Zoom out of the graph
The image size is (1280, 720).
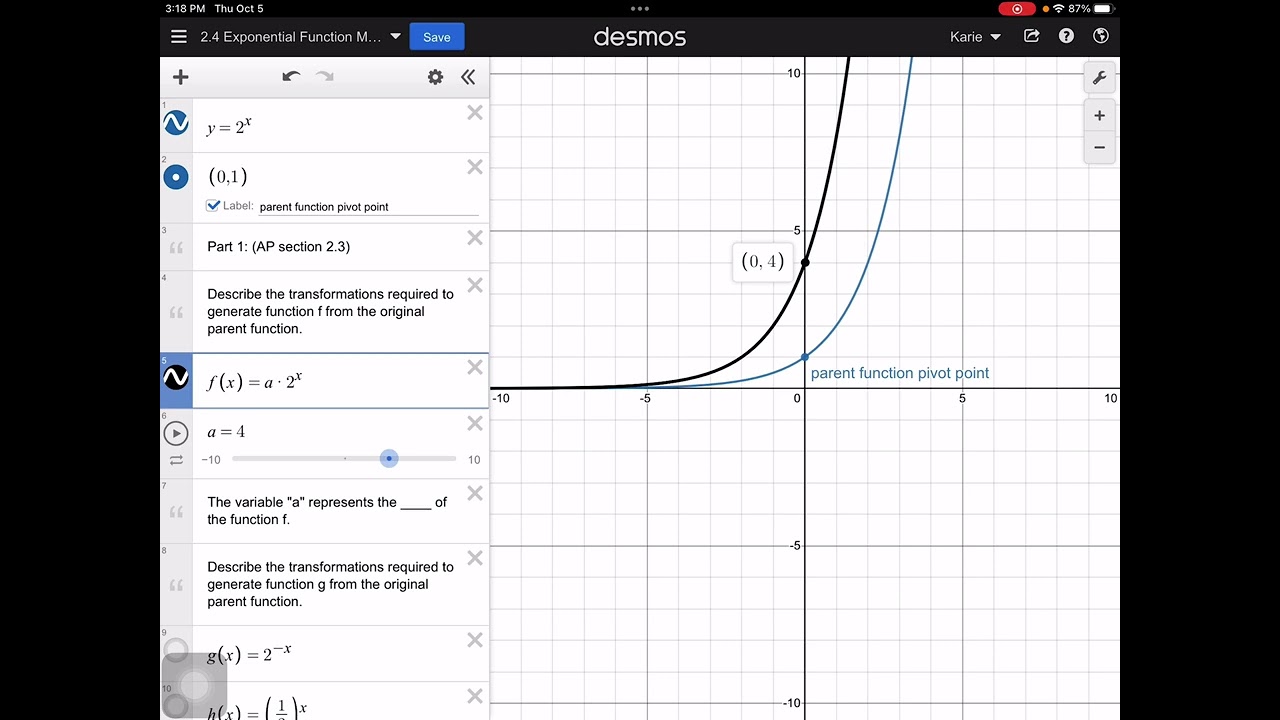(1099, 147)
